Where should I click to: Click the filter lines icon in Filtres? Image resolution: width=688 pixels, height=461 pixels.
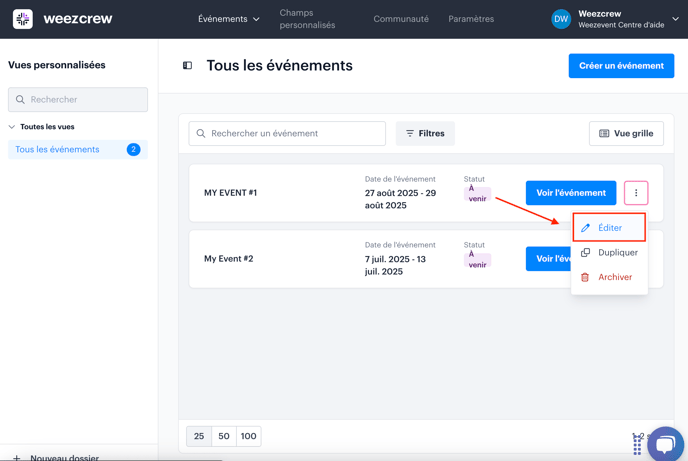click(409, 133)
